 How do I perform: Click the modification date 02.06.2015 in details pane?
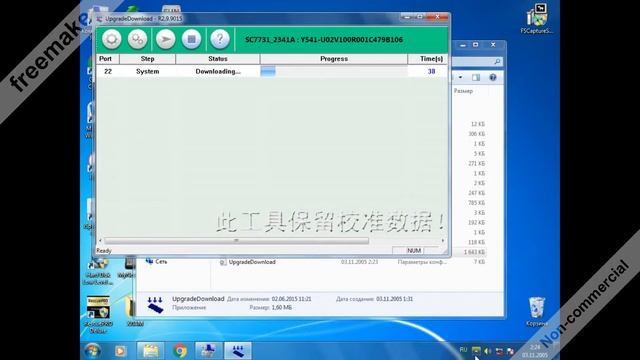pyautogui.click(x=291, y=299)
